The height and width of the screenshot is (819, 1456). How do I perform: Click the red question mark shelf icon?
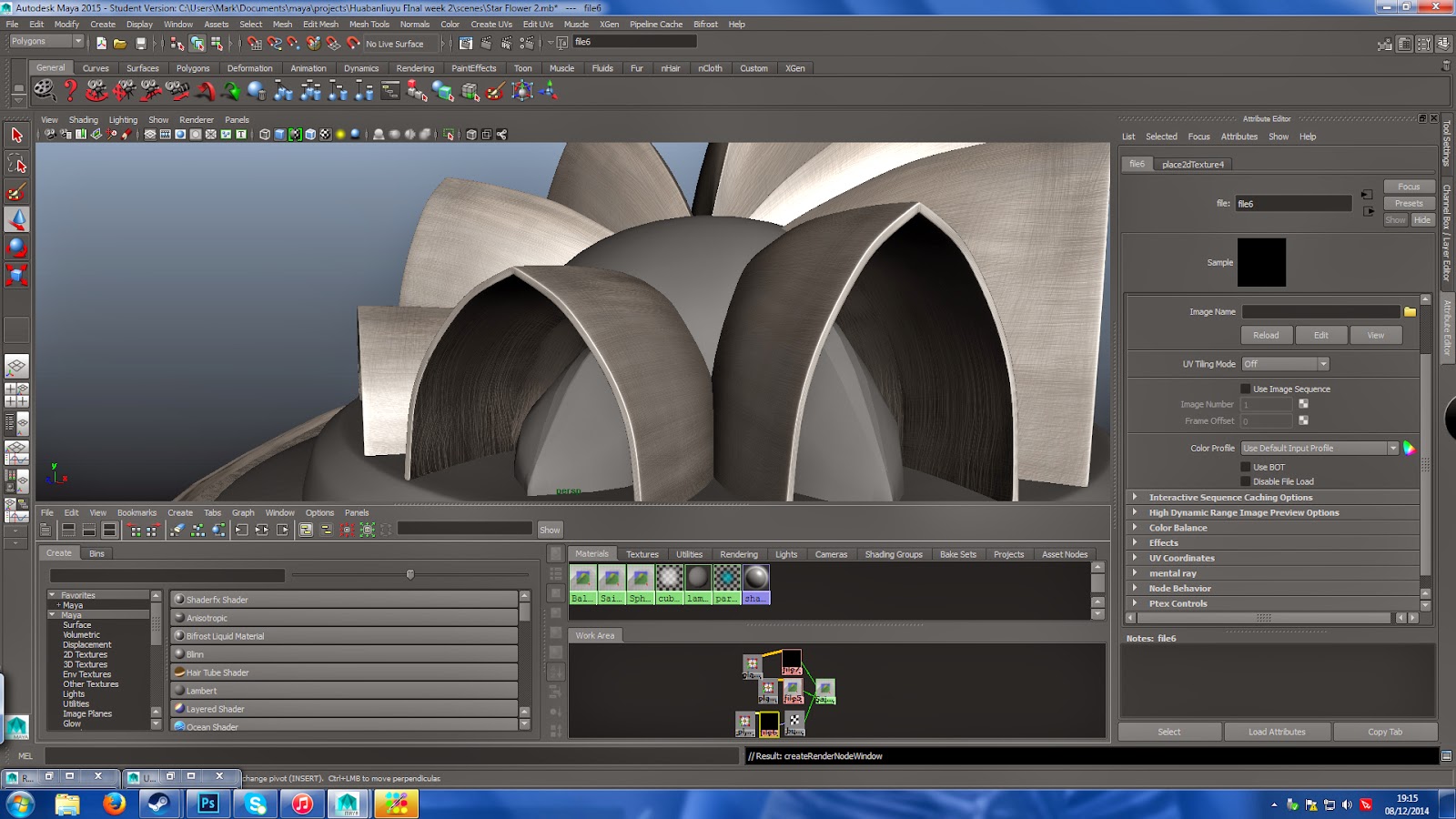[70, 90]
